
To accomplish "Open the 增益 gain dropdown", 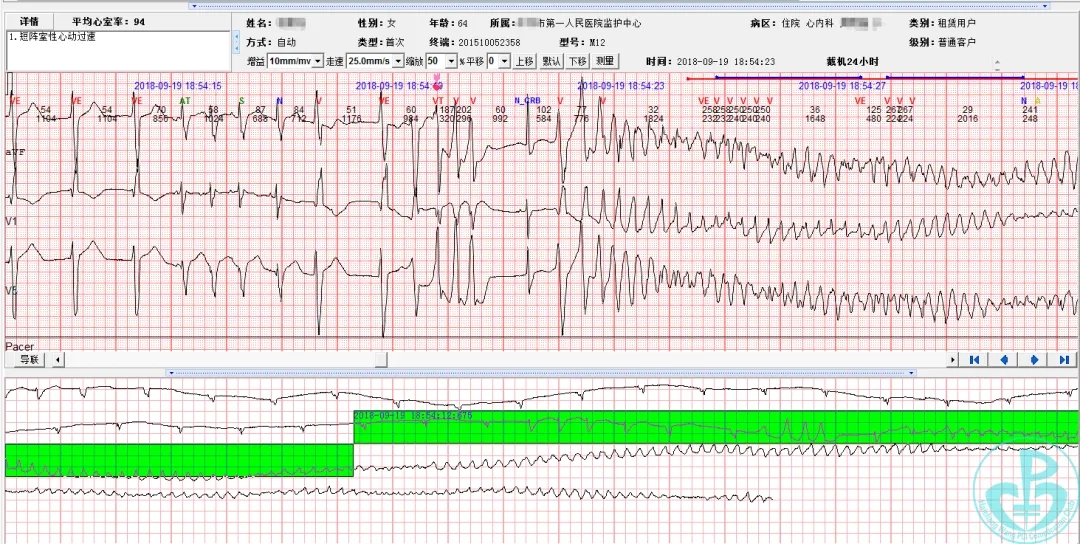I will point(318,61).
